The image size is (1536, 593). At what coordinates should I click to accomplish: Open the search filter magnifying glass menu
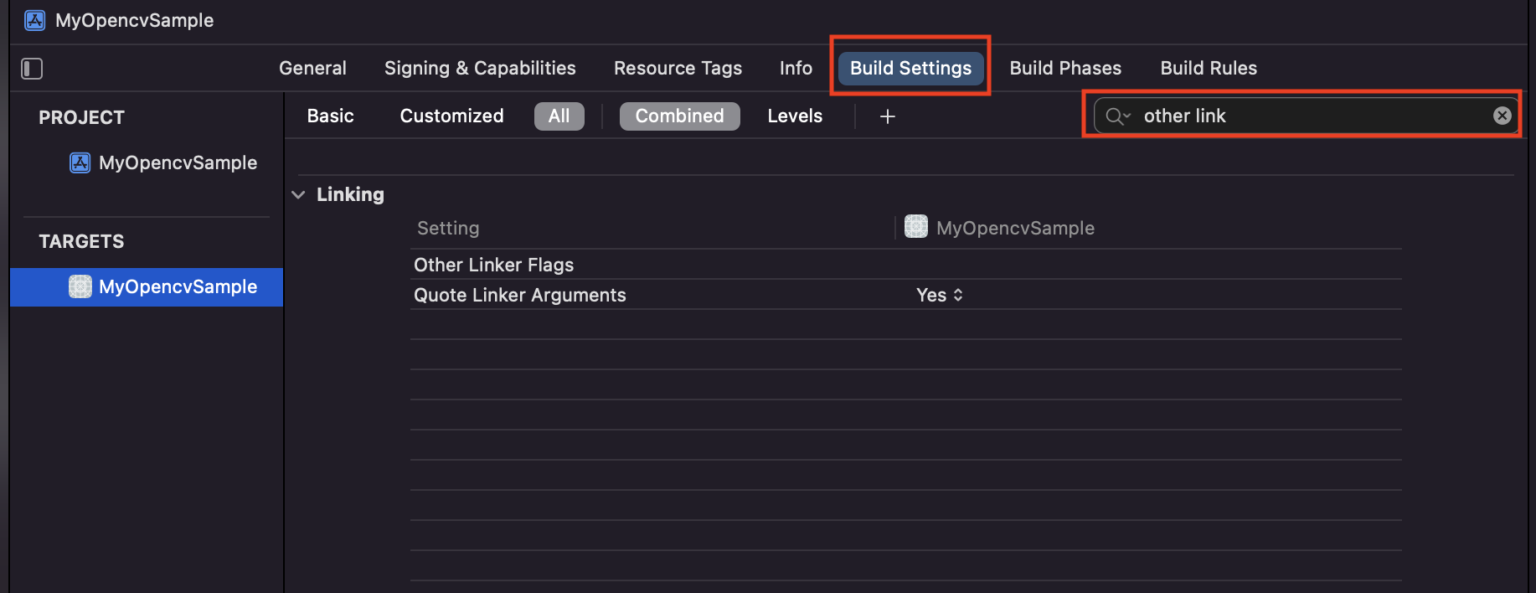click(1117, 115)
